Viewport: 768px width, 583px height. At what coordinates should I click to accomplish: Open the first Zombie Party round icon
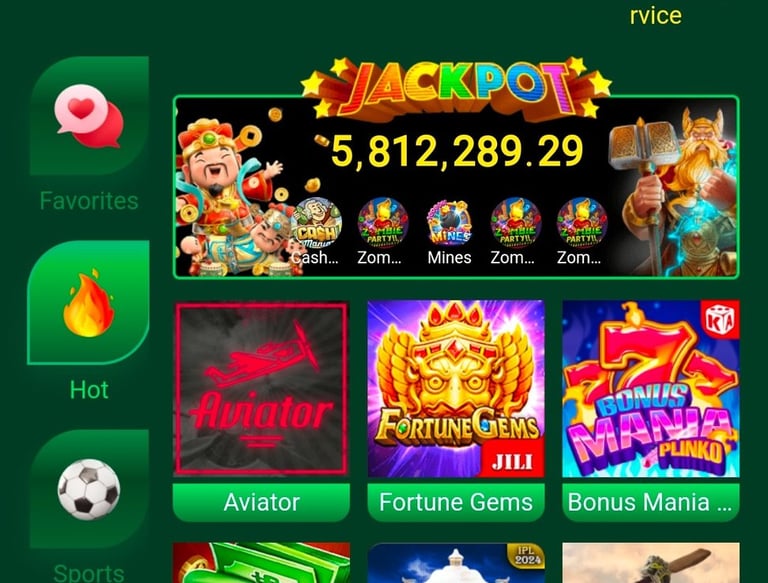[x=383, y=222]
